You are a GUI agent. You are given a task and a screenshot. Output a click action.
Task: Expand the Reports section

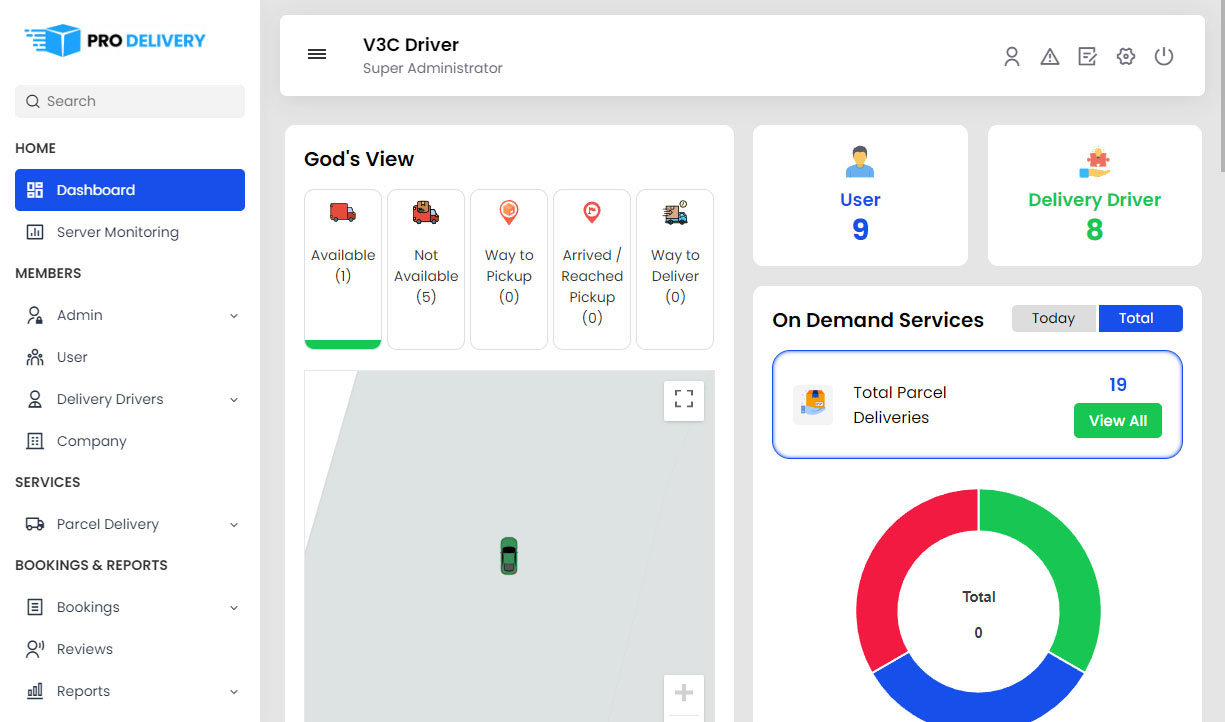point(129,691)
